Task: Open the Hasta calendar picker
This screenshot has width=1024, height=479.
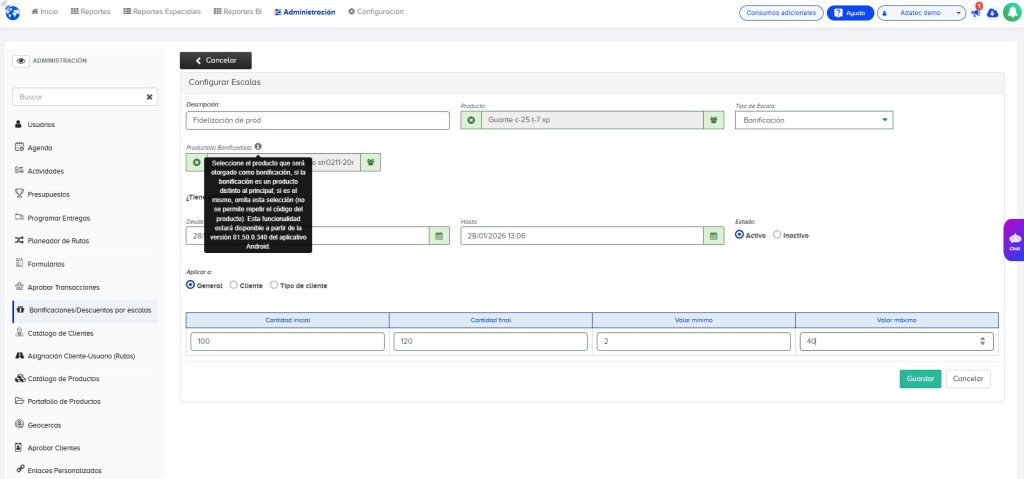Action: click(x=714, y=236)
